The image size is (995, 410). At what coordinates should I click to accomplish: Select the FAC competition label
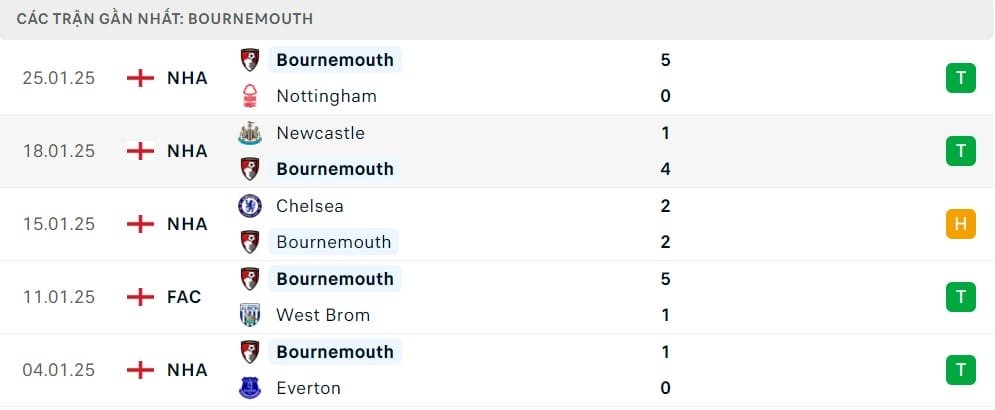(x=184, y=296)
